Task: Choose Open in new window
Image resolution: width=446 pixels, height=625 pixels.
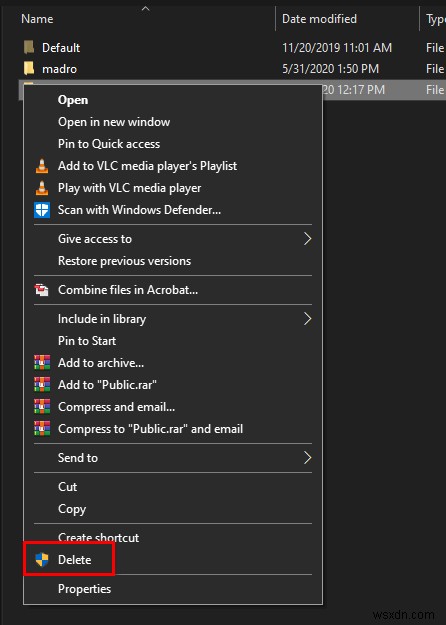Action: tap(114, 122)
